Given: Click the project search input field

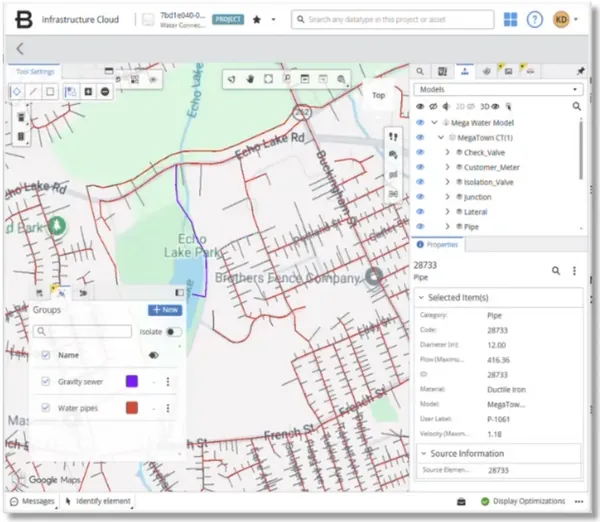Looking at the screenshot, I should coord(393,19).
